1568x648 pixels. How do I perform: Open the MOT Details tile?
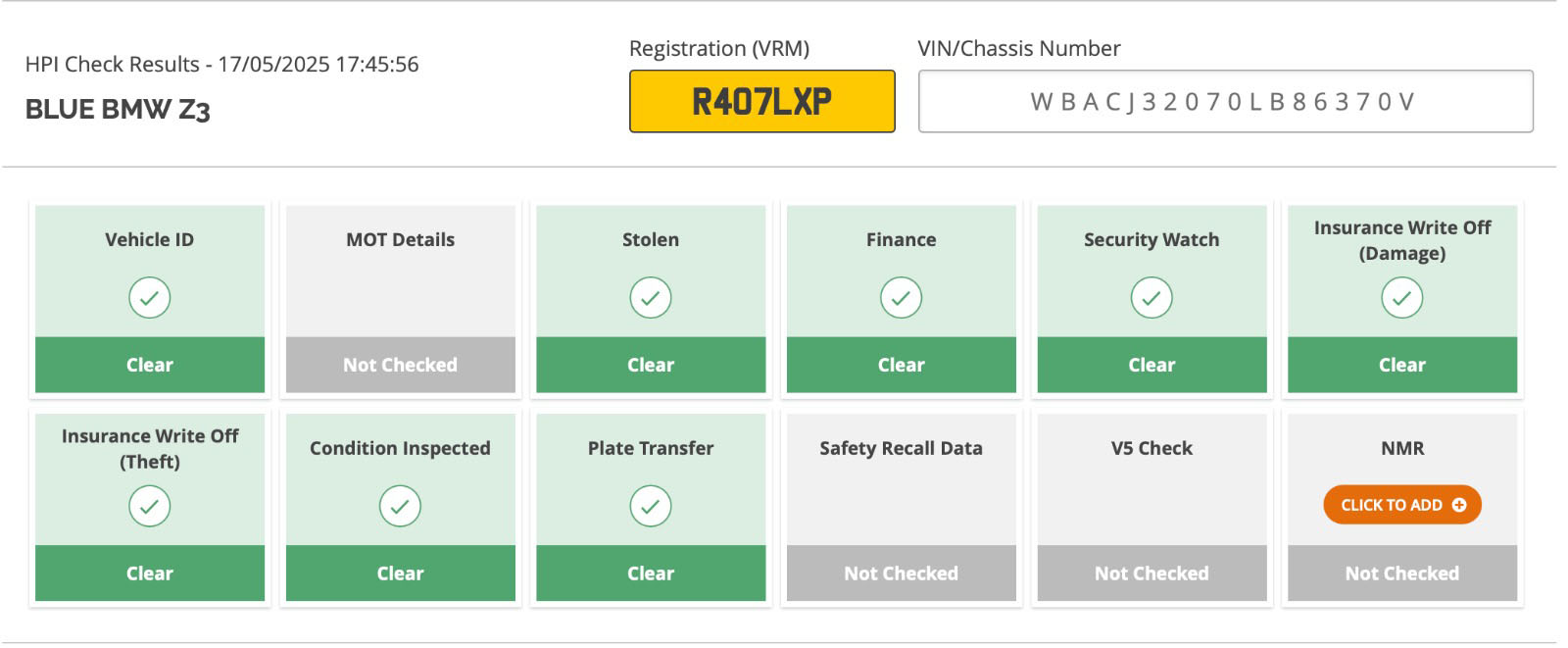pos(401,299)
